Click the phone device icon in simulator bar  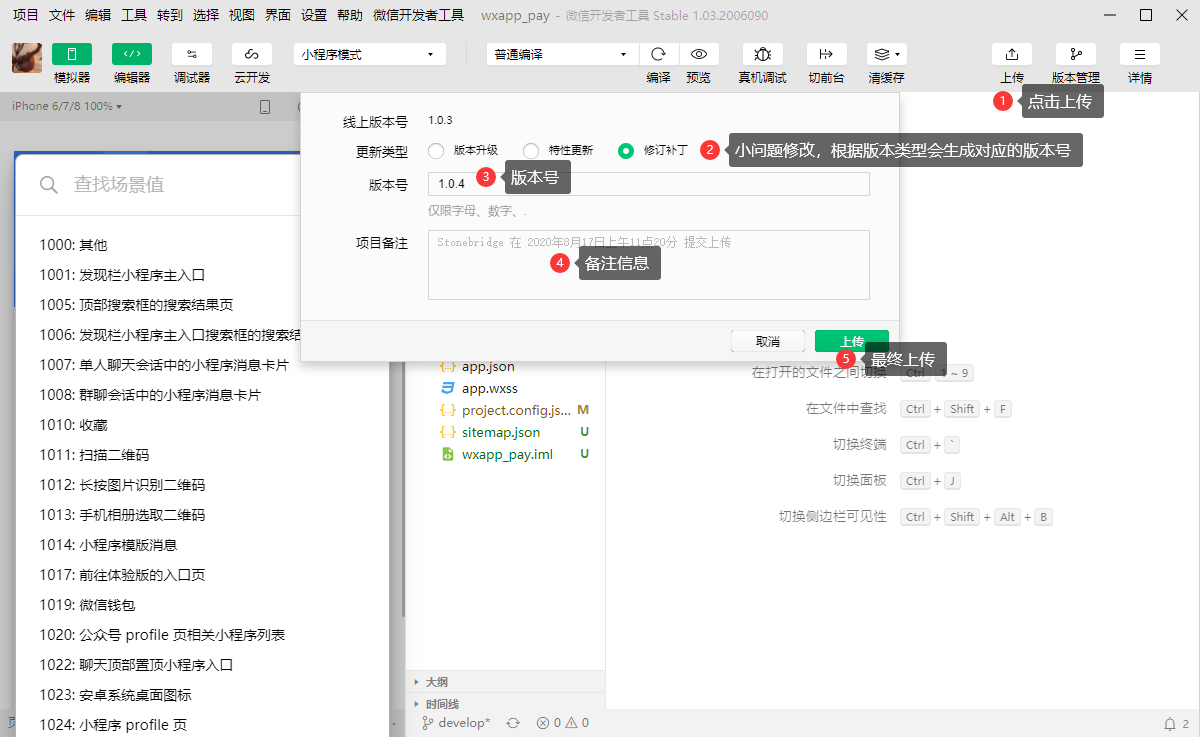(265, 107)
